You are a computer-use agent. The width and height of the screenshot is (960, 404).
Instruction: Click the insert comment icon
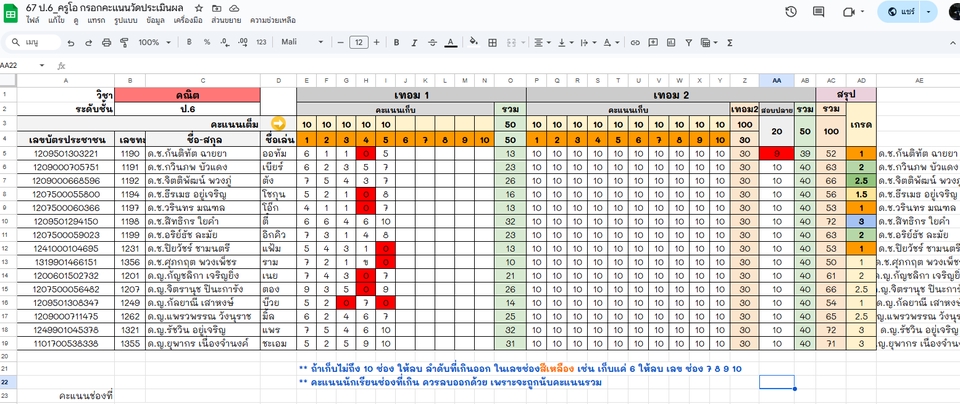pos(653,42)
